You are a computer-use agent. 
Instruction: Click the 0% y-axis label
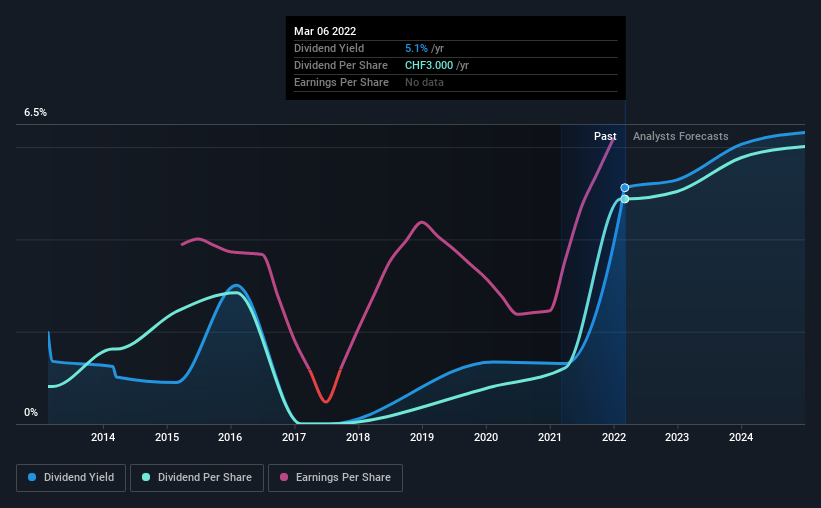pyautogui.click(x=31, y=413)
